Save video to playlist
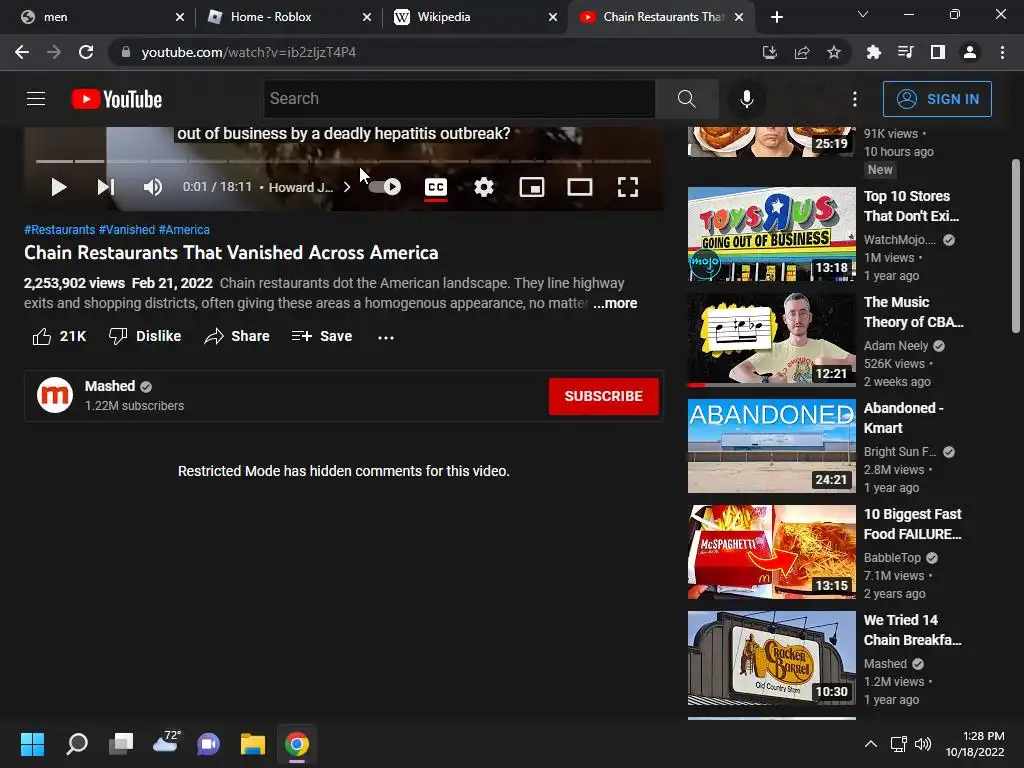 pos(322,336)
